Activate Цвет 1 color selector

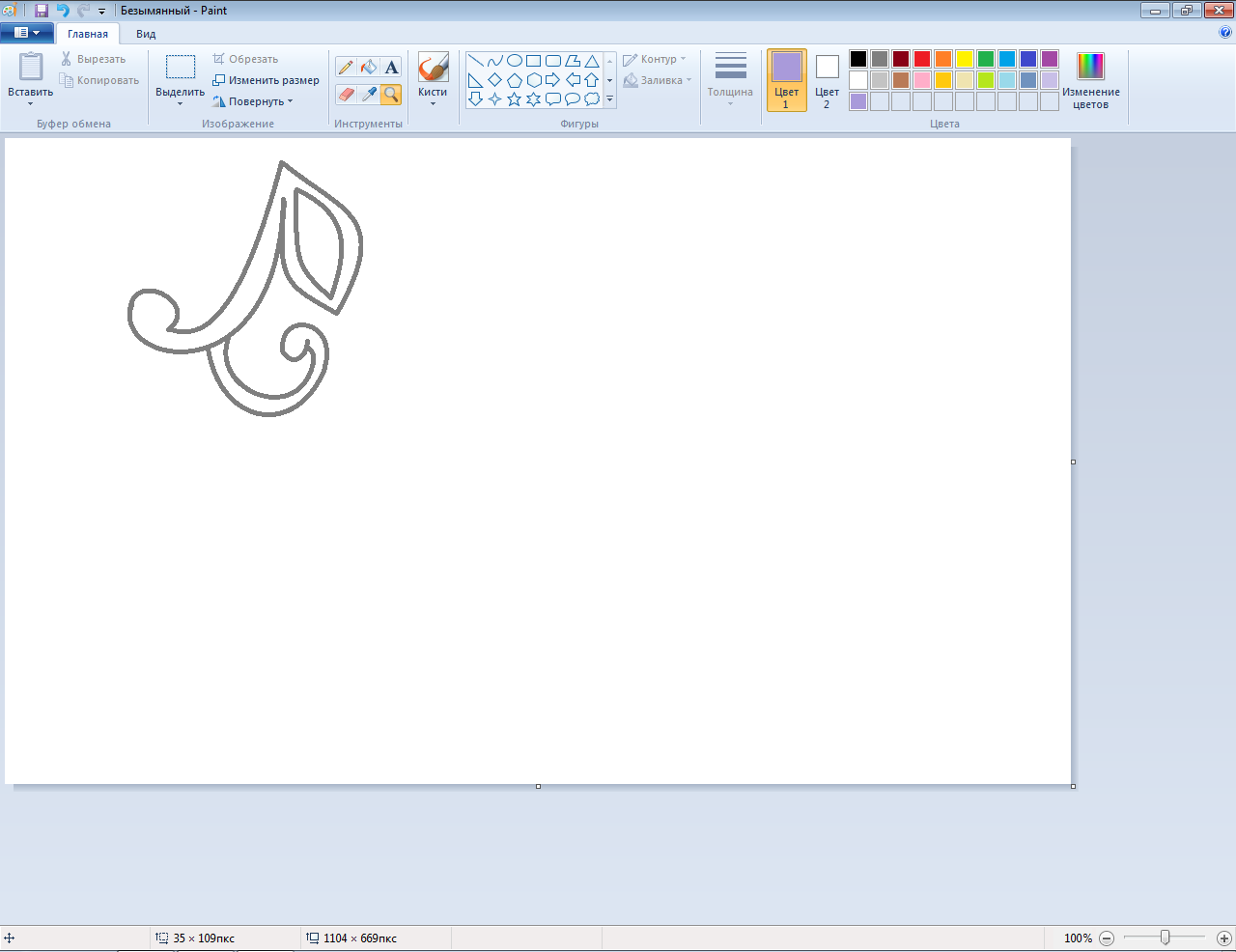click(x=786, y=81)
